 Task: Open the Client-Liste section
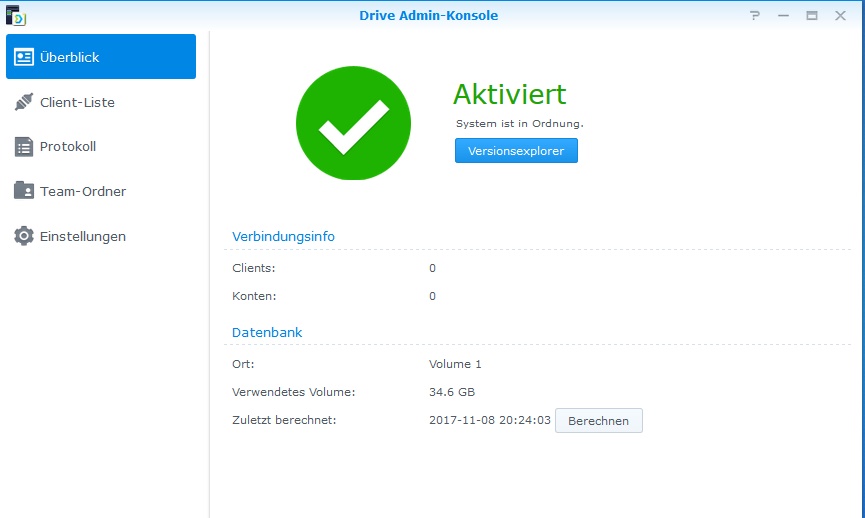[x=77, y=102]
